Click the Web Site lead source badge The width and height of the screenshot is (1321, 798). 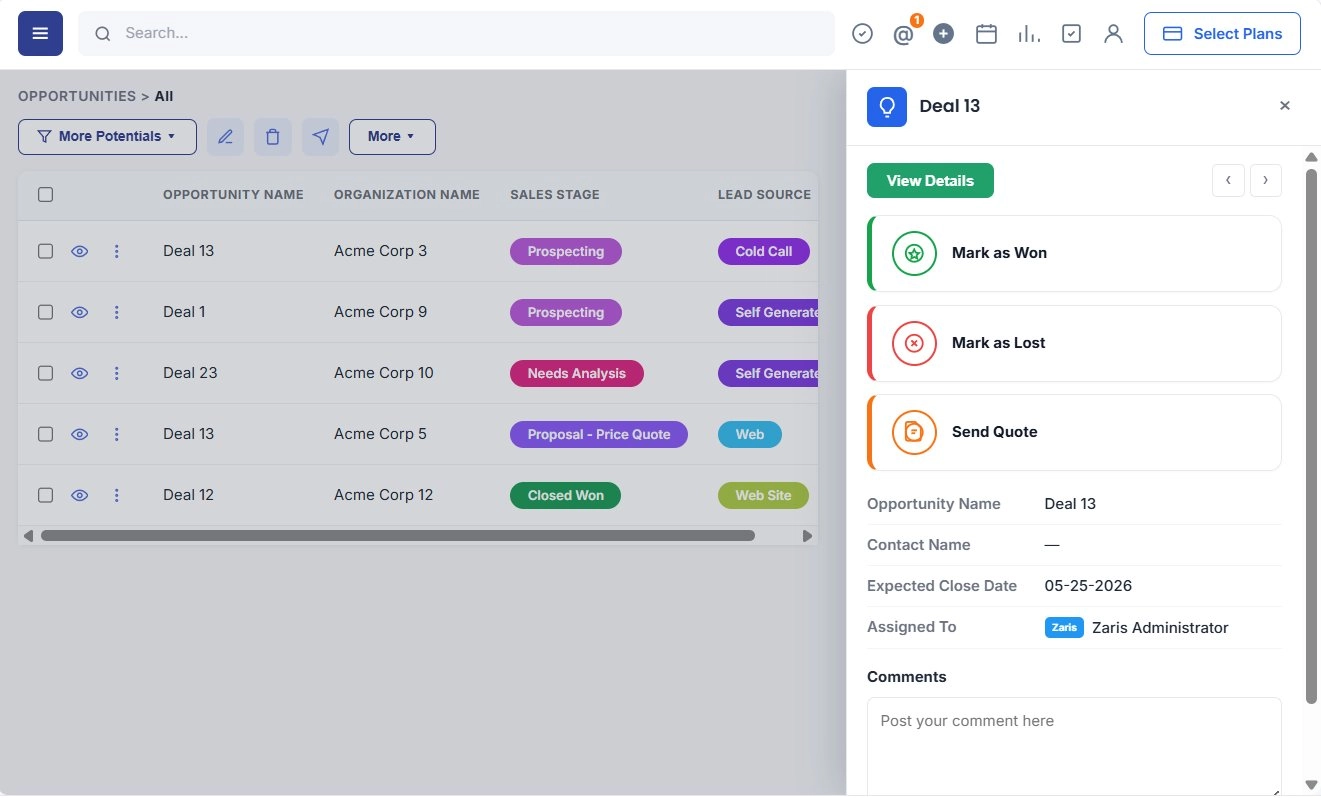763,495
